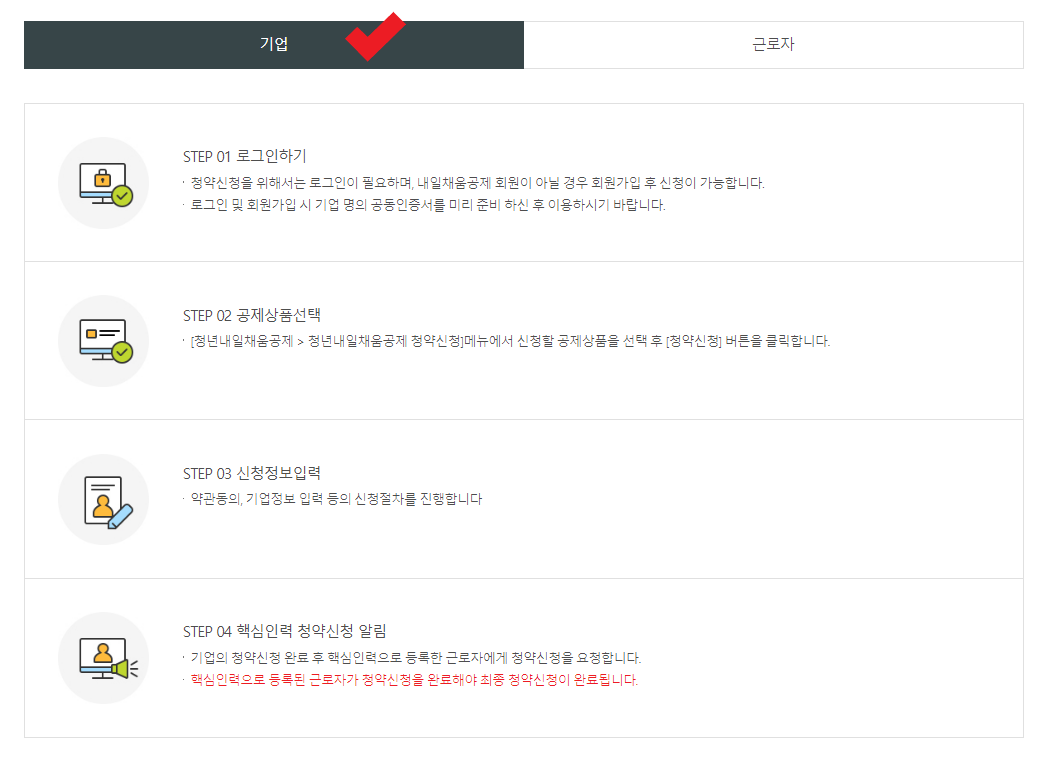
Task: Click the STEP 02 product selection icon
Action: 104,341
